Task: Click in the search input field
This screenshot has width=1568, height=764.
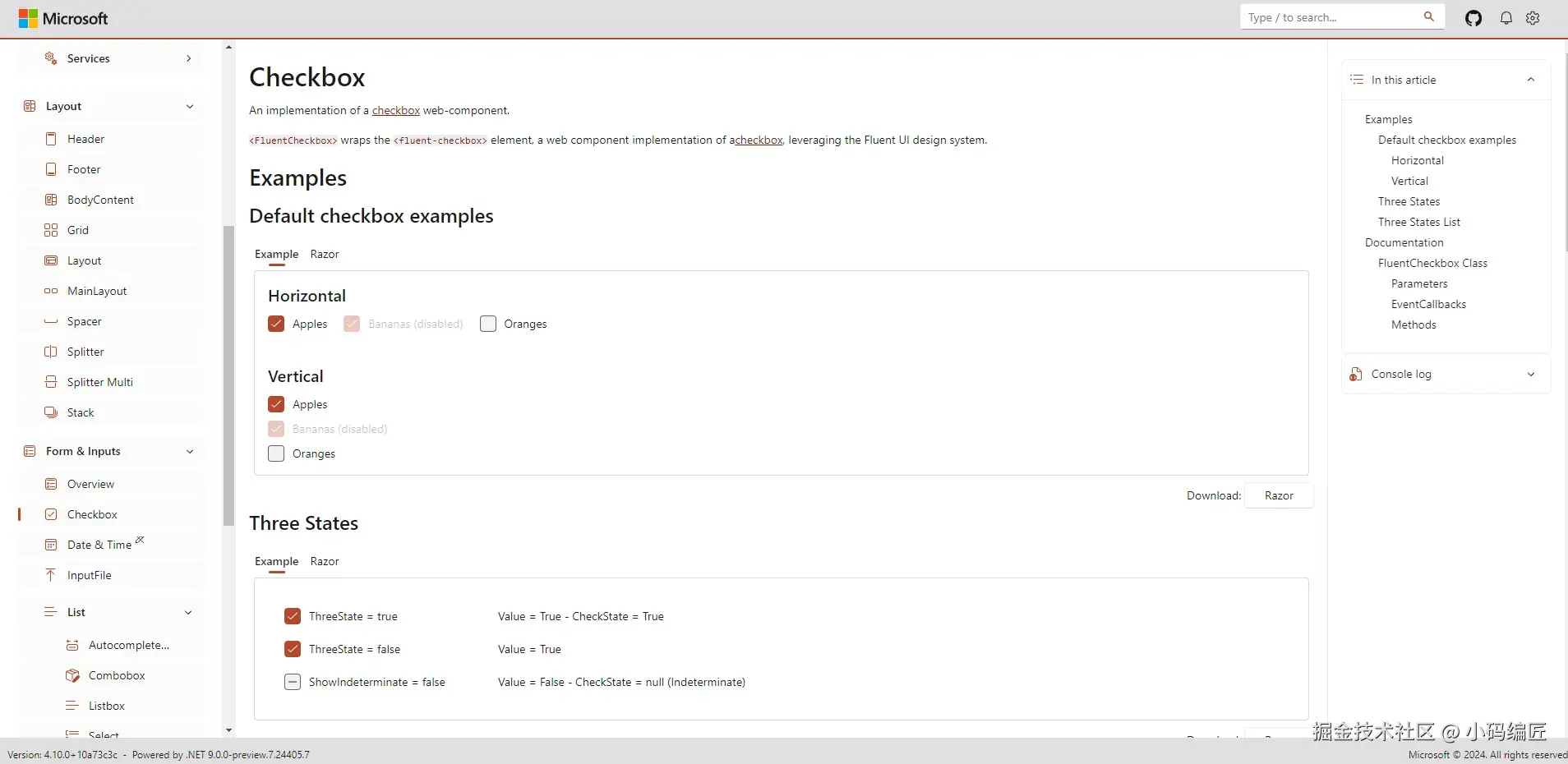Action: (x=1332, y=17)
